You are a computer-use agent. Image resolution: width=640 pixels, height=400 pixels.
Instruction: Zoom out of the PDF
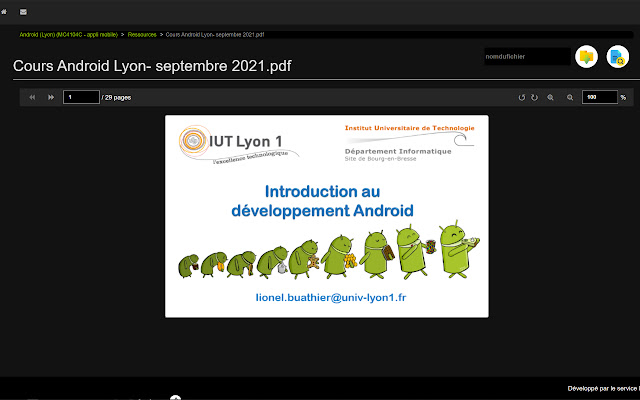[570, 98]
